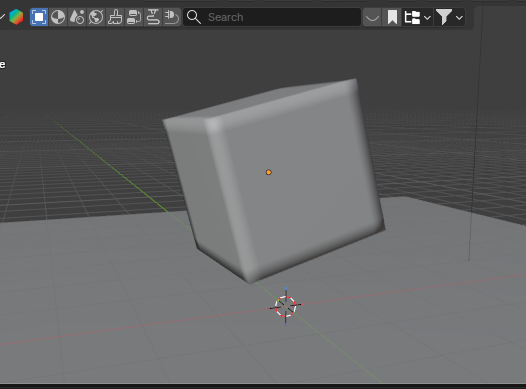The width and height of the screenshot is (526, 389).
Task: Switch to the half-shaded sphere material type
Action: point(58,17)
